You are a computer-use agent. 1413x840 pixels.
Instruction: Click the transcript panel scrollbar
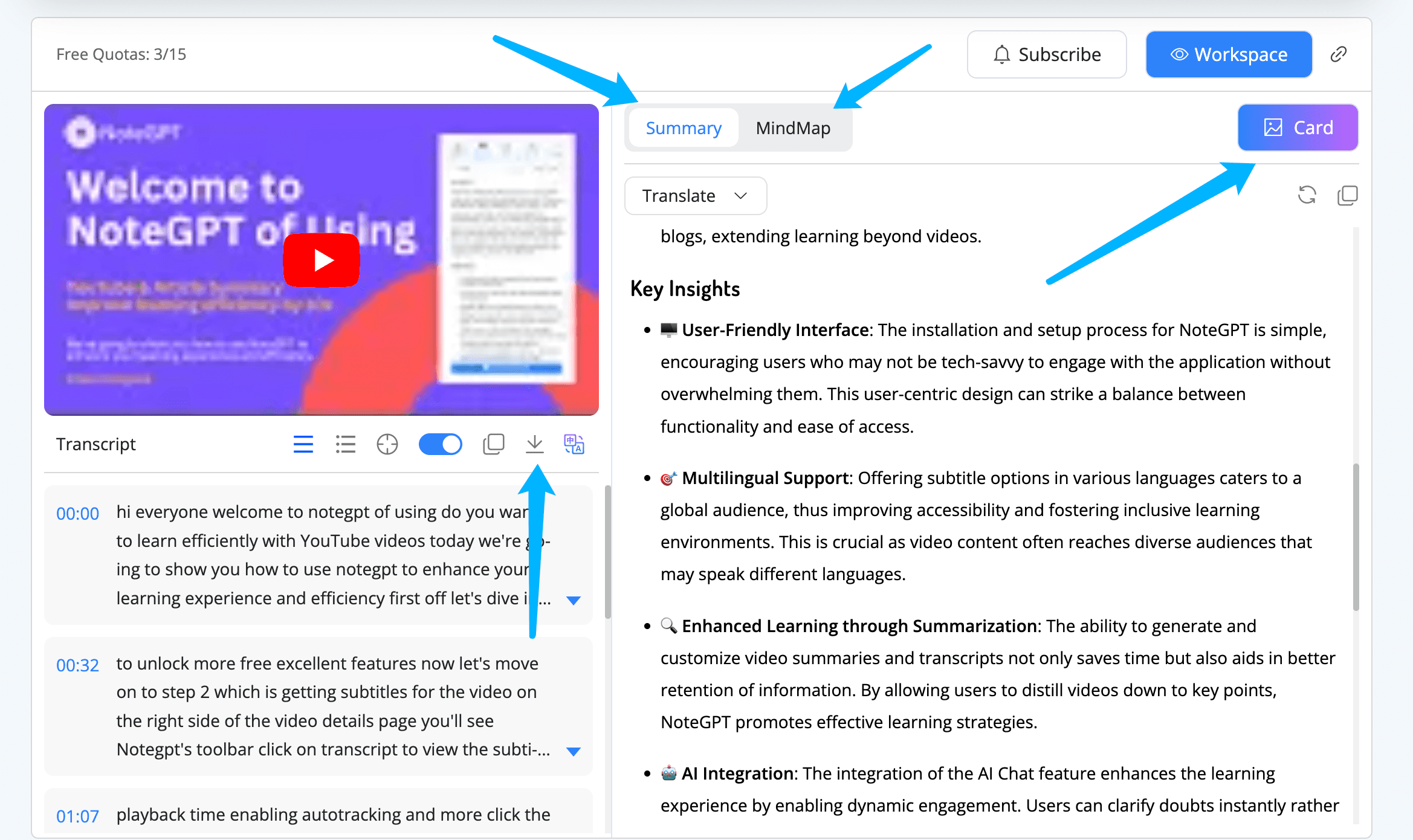[607, 552]
